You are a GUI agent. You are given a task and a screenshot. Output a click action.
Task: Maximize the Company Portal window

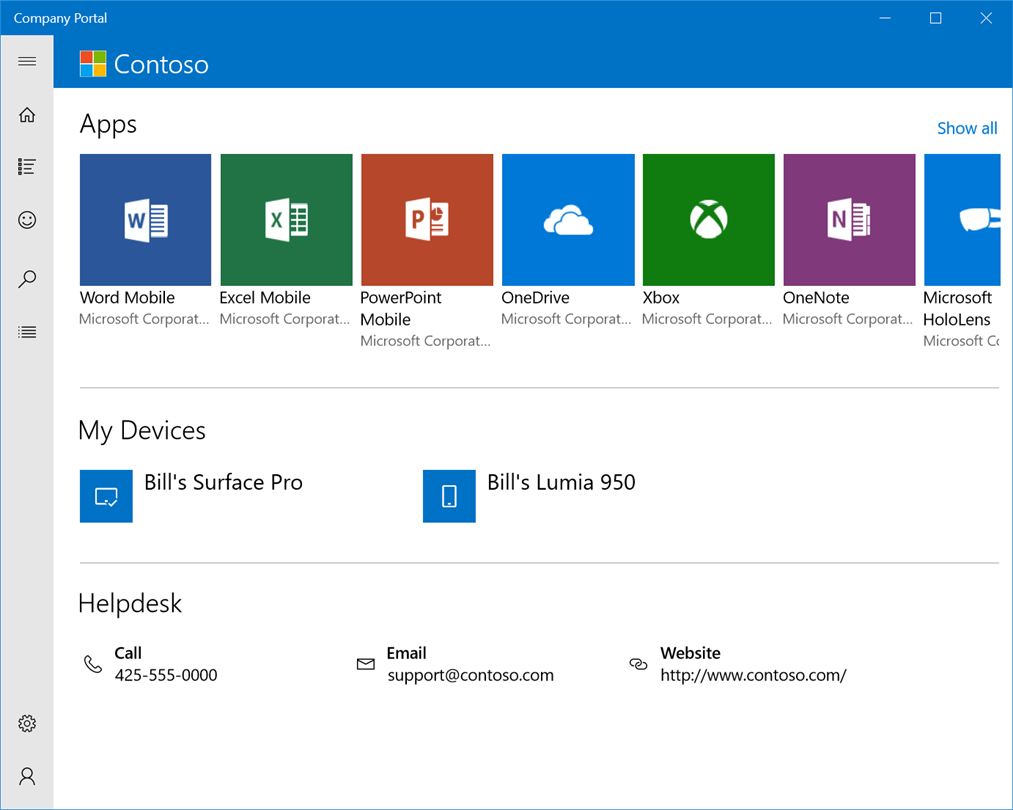[935, 18]
